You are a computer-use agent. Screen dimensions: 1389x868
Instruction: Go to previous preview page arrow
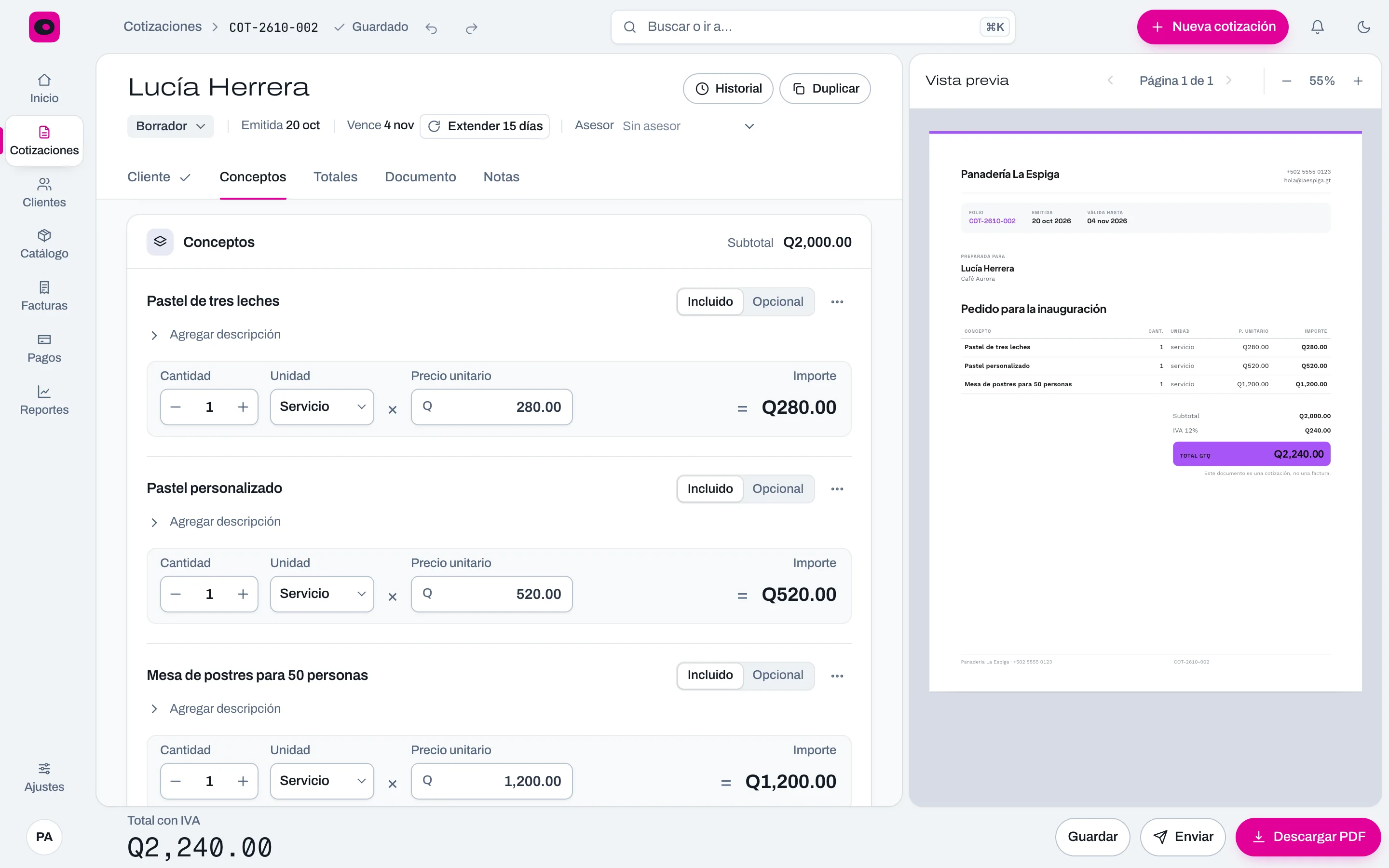click(x=1110, y=81)
